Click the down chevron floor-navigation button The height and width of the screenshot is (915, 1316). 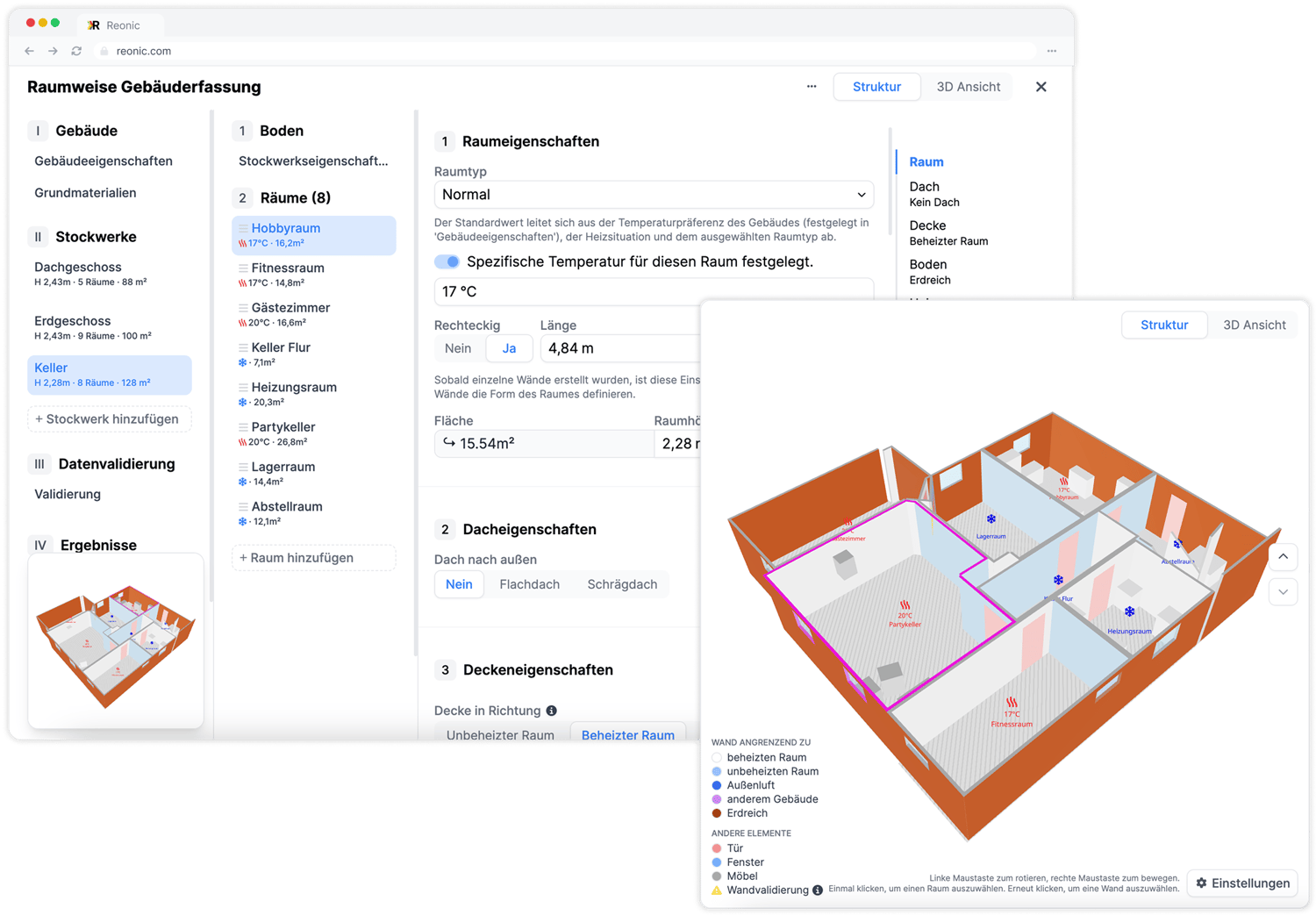1283,592
